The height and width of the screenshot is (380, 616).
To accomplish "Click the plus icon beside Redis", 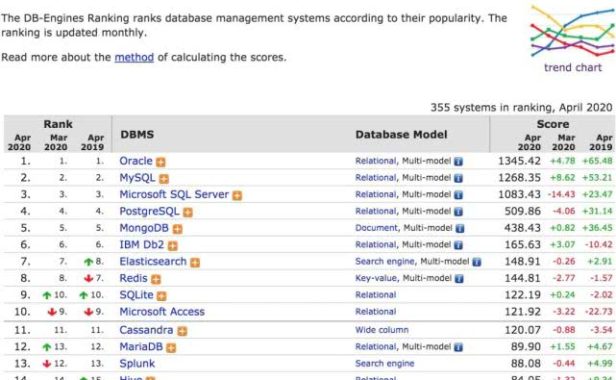I will 156,279.
